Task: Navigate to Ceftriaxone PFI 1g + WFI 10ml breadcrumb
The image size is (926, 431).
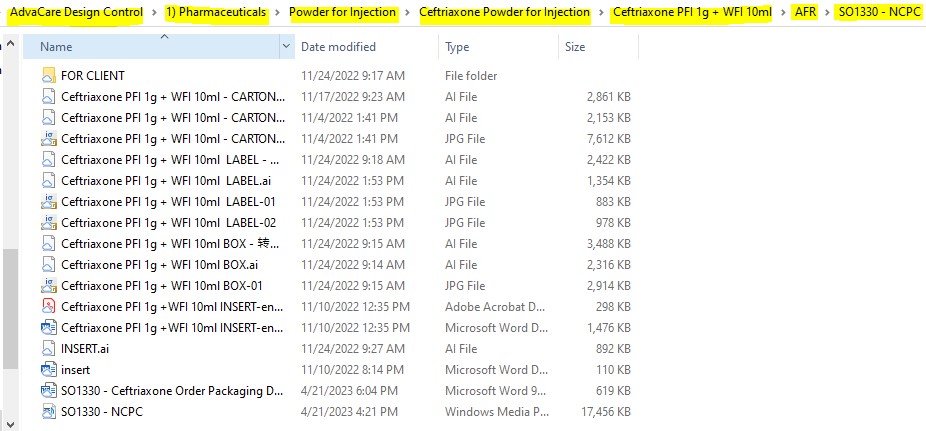Action: pos(692,12)
